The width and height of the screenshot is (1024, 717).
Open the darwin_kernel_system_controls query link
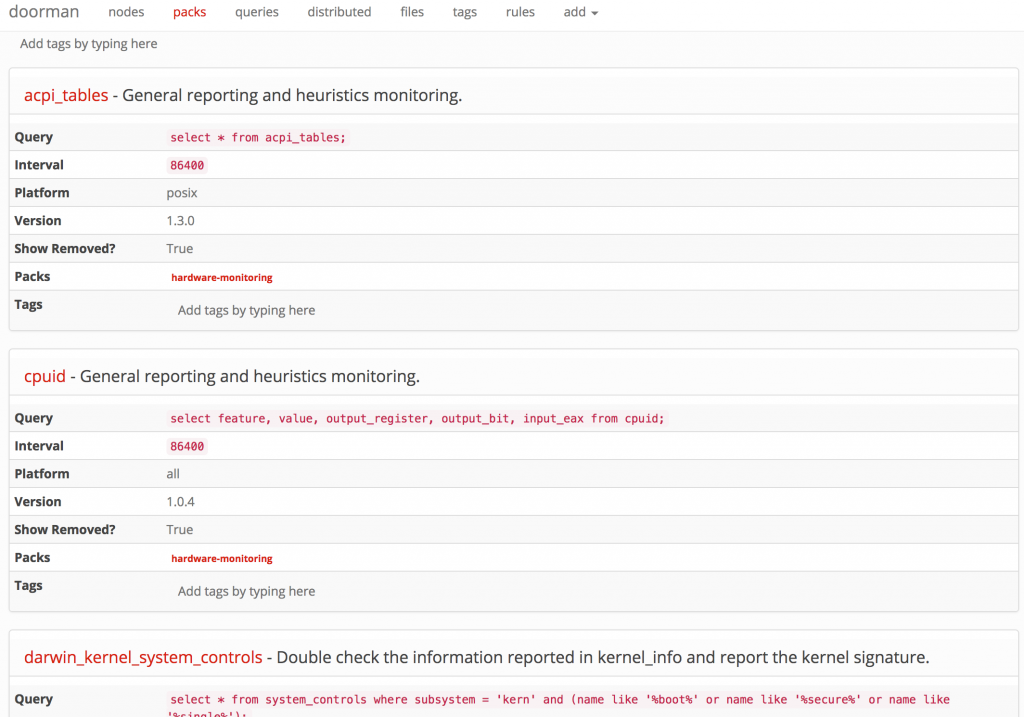point(143,658)
